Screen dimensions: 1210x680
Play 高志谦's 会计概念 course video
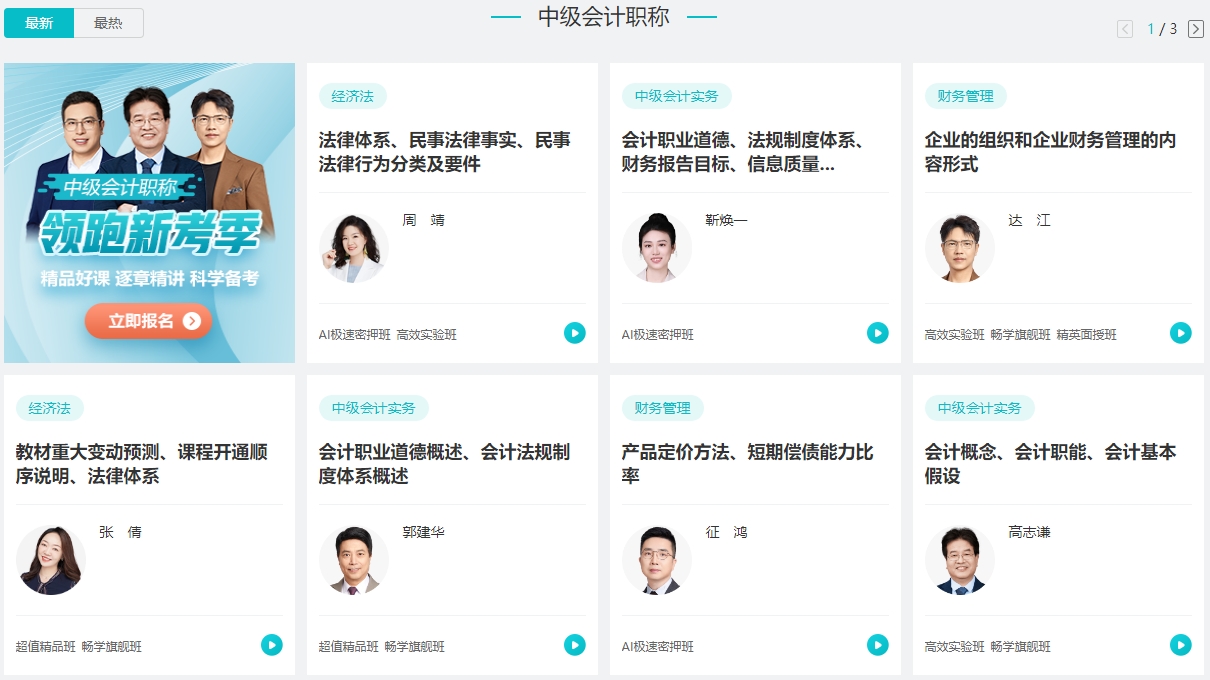[1180, 645]
